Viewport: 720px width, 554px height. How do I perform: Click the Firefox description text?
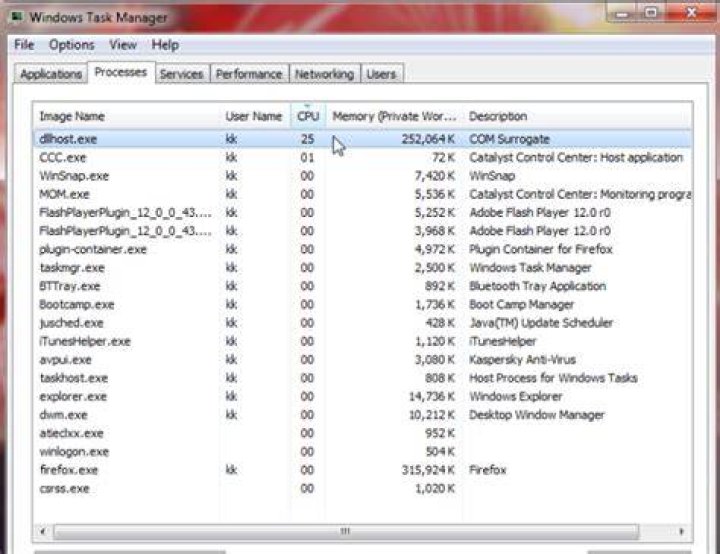[487, 470]
